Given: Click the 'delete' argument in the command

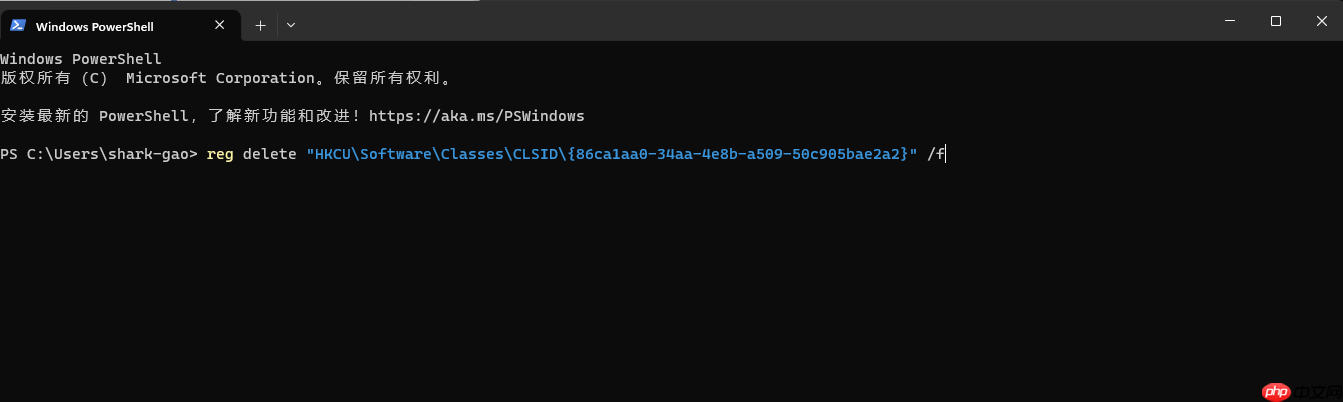Looking at the screenshot, I should coord(270,154).
